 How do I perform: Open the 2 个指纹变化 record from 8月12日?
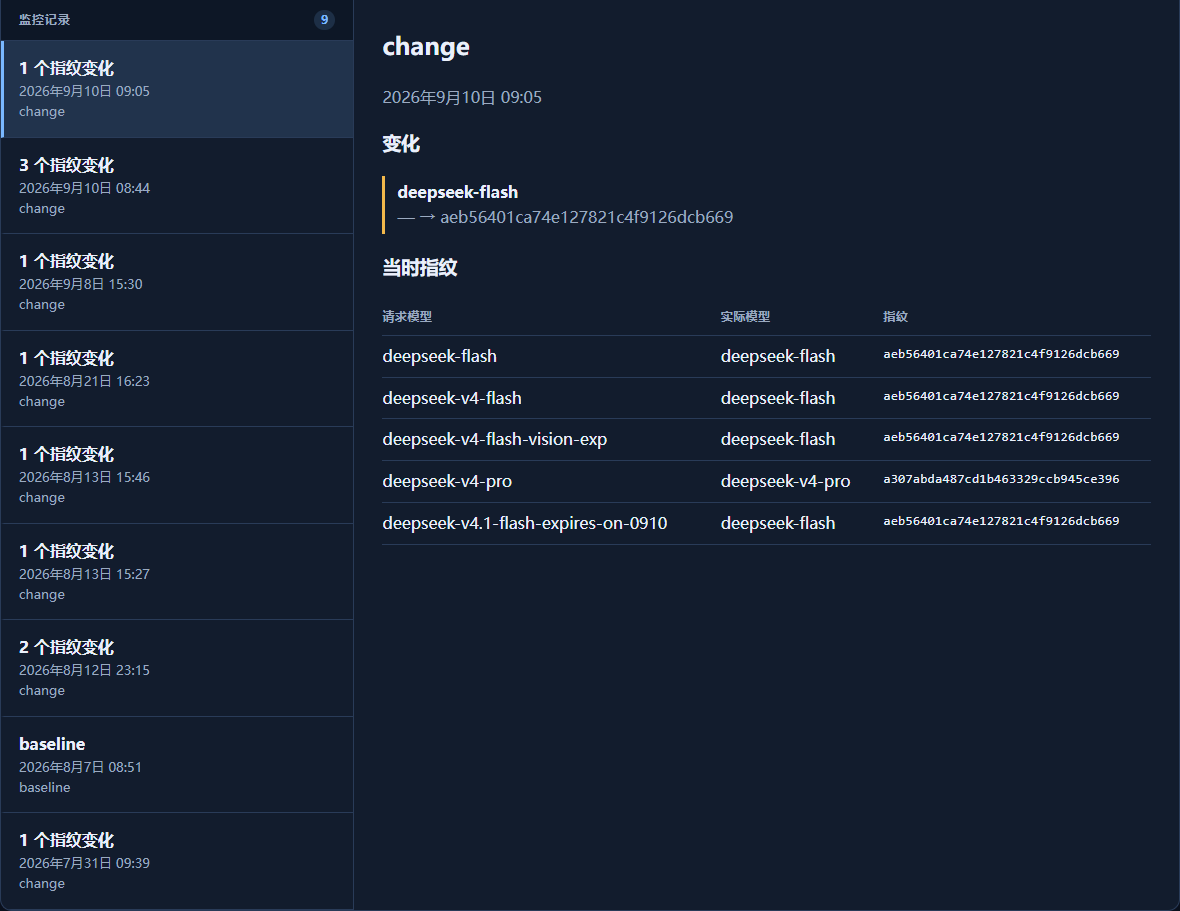pyautogui.click(x=178, y=668)
